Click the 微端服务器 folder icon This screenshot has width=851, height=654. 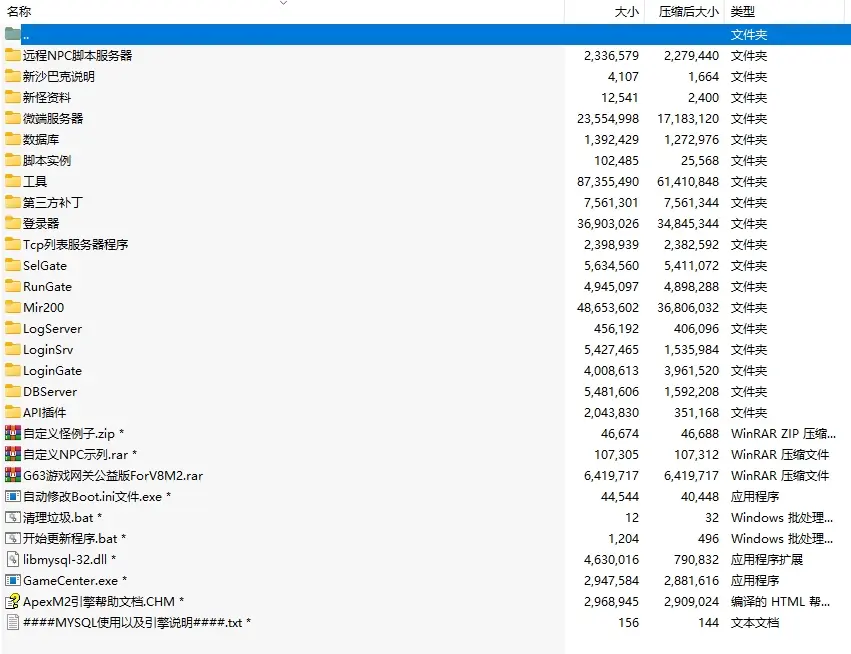click(12, 118)
